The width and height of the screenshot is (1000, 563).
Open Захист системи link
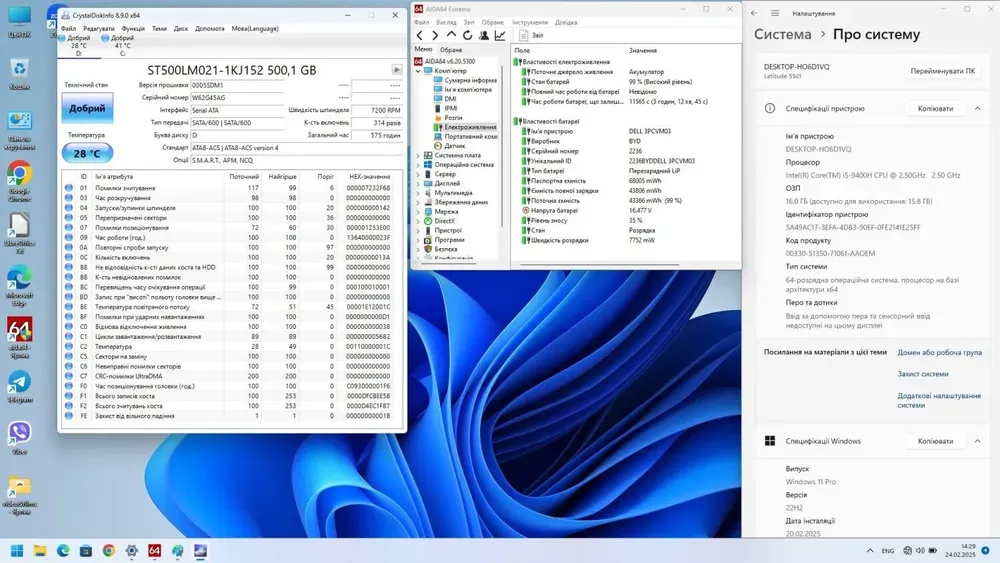[x=922, y=374]
